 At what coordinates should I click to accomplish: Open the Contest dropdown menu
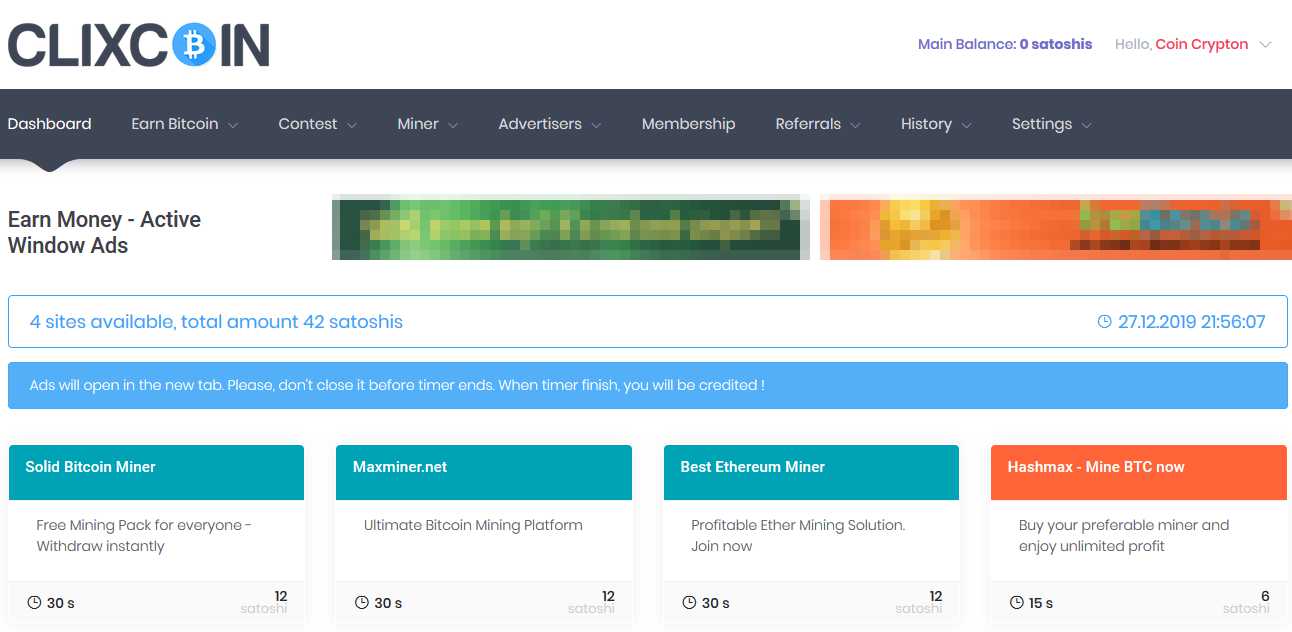pos(317,124)
